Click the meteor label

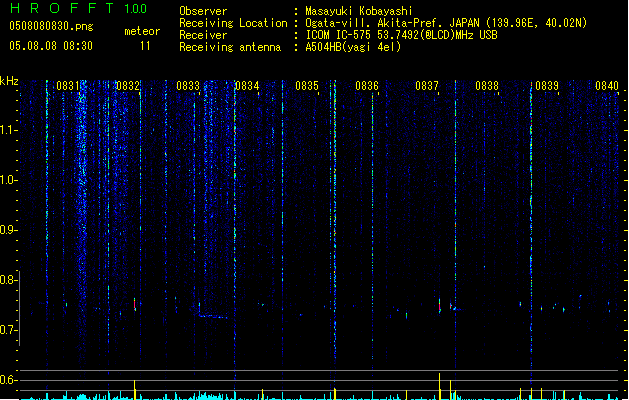click(x=142, y=31)
